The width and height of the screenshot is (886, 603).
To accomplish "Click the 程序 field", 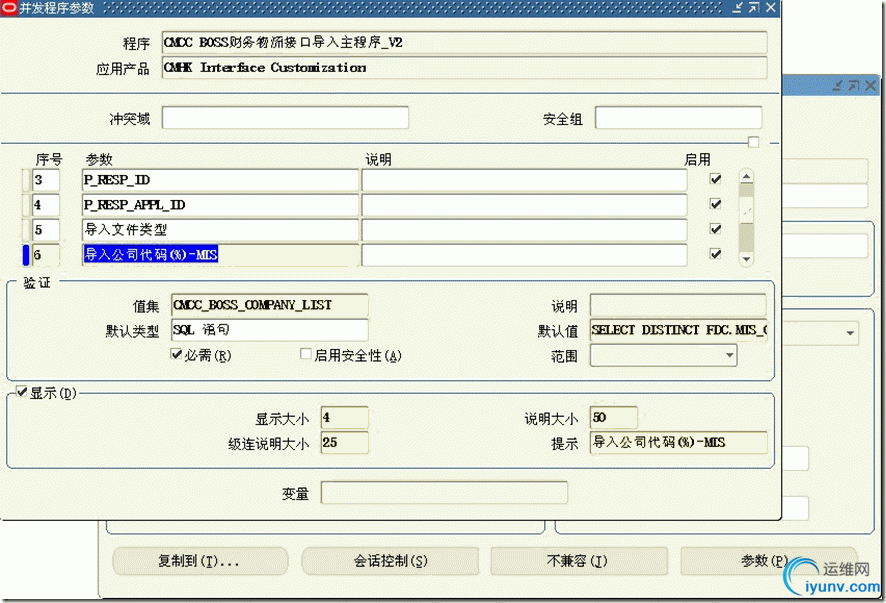I will pos(464,43).
